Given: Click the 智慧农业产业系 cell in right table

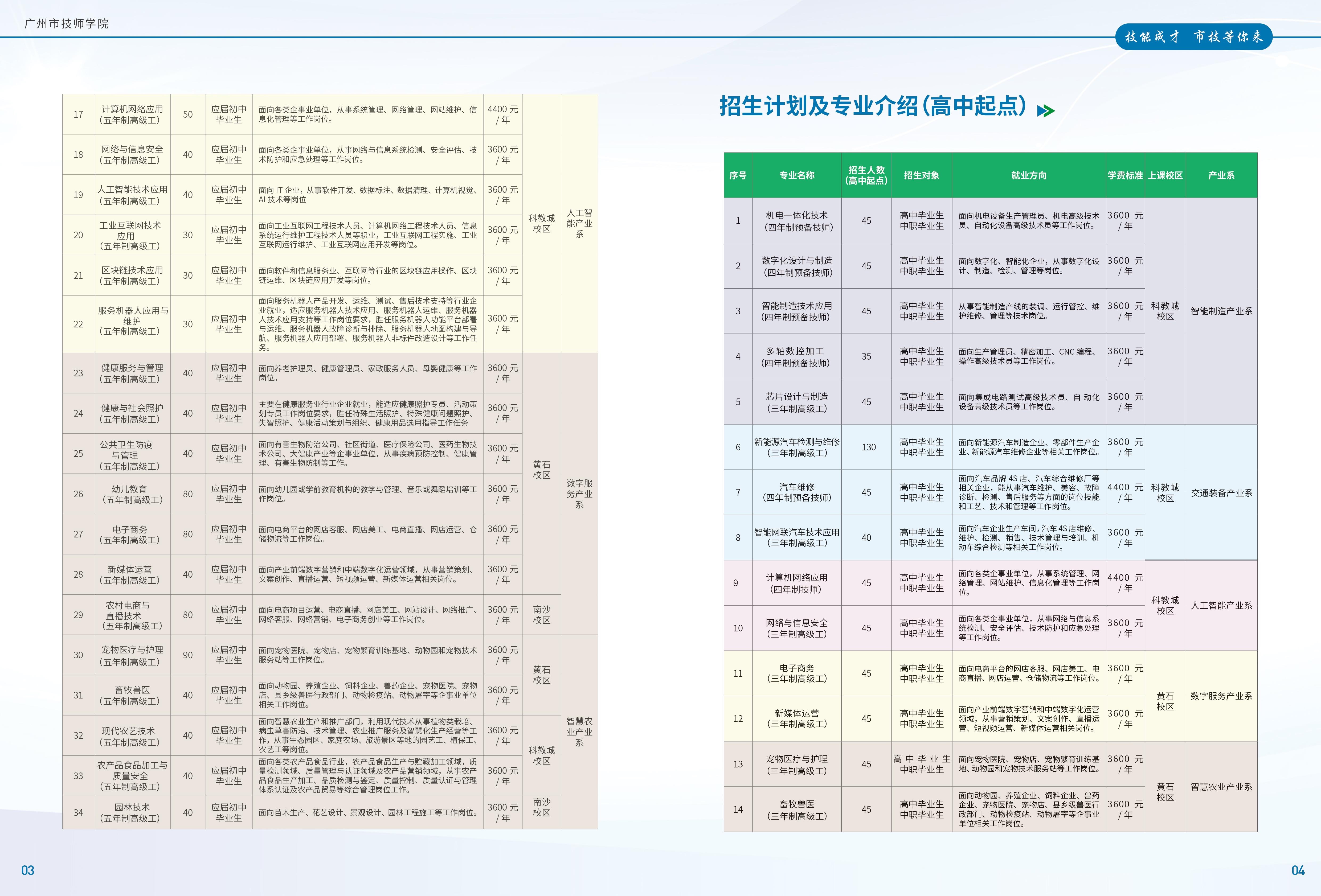Looking at the screenshot, I should pyautogui.click(x=1221, y=787).
